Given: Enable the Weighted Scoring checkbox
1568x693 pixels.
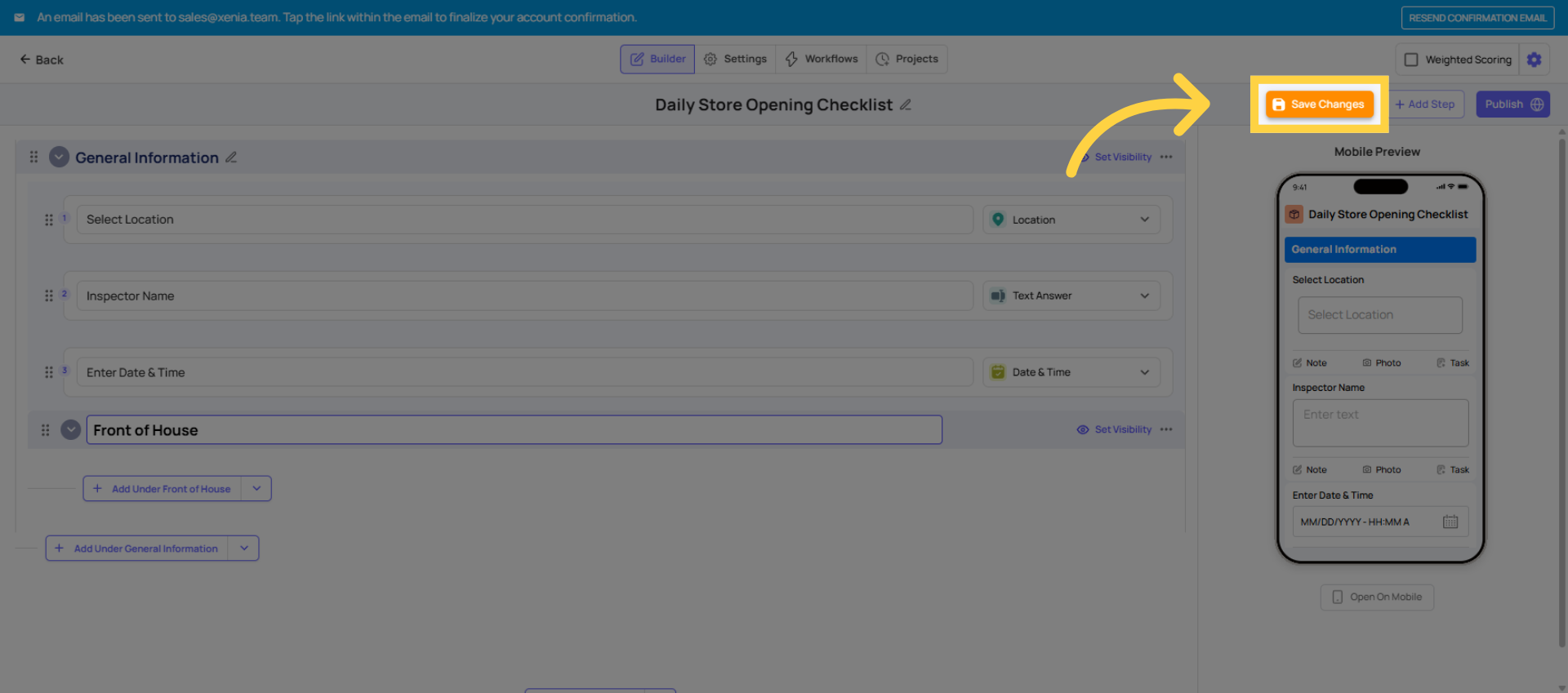Looking at the screenshot, I should point(1411,60).
